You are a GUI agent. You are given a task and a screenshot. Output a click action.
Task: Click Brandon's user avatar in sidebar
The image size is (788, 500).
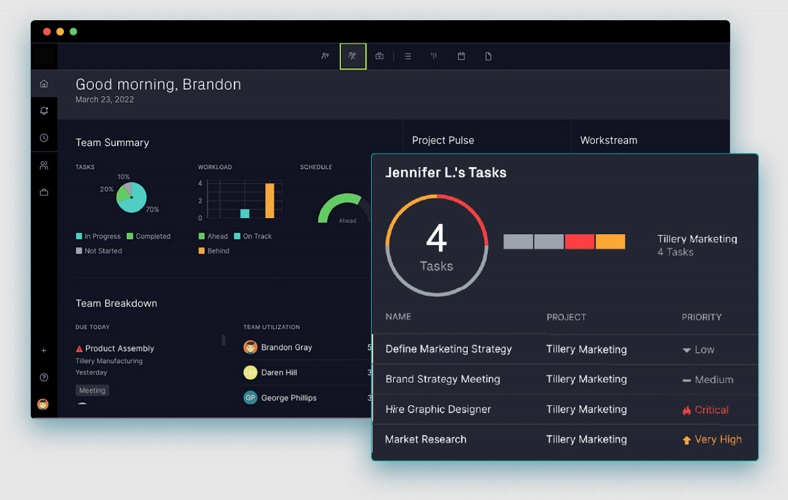point(44,405)
